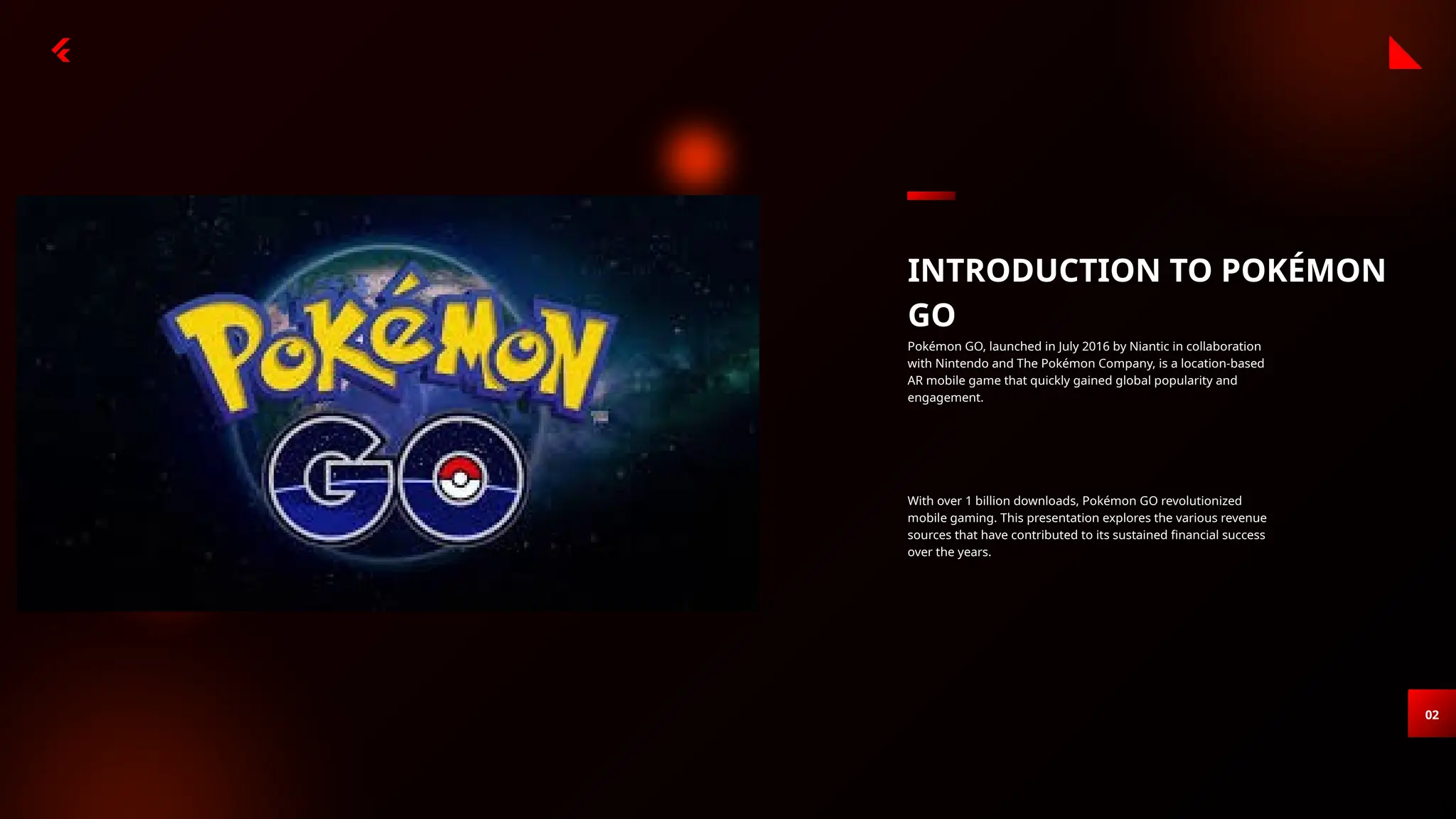Click the word 'engagement.' ending the first paragraph
The height and width of the screenshot is (819, 1456).
point(945,397)
